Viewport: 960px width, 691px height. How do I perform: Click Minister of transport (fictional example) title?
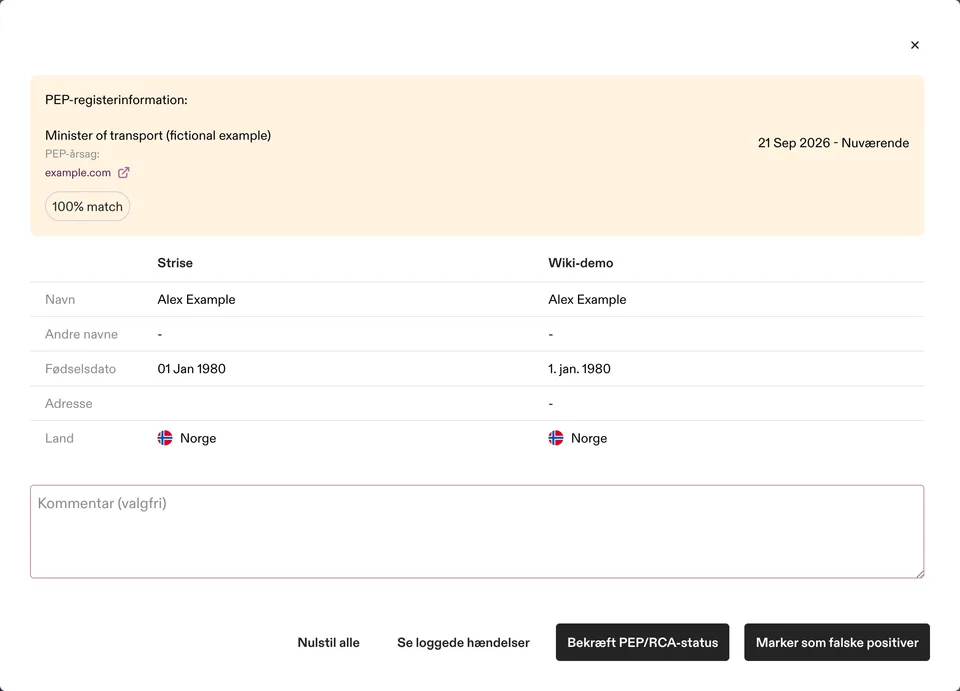click(158, 135)
